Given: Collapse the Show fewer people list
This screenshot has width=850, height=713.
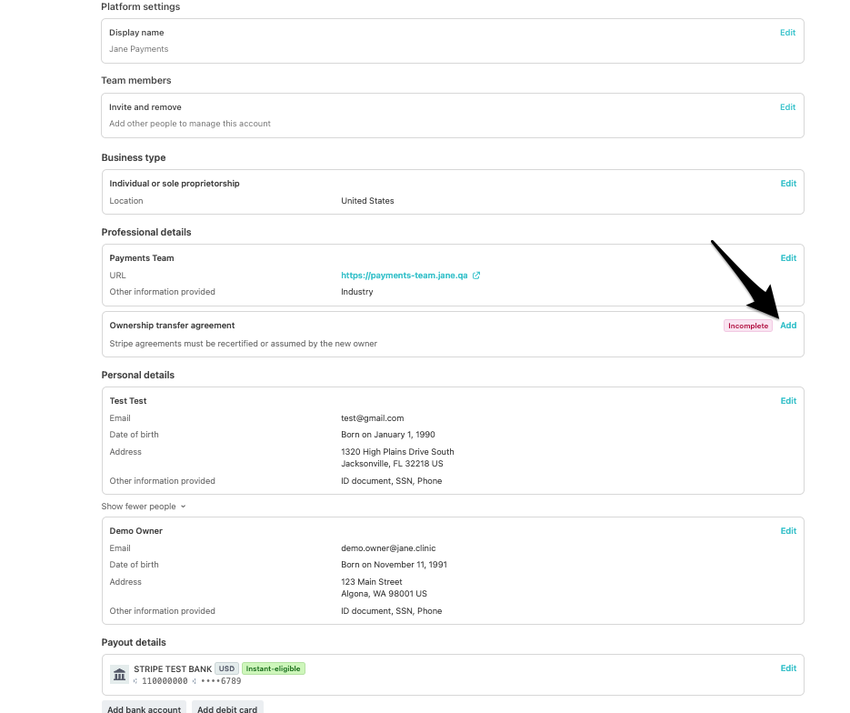Looking at the screenshot, I should (144, 506).
